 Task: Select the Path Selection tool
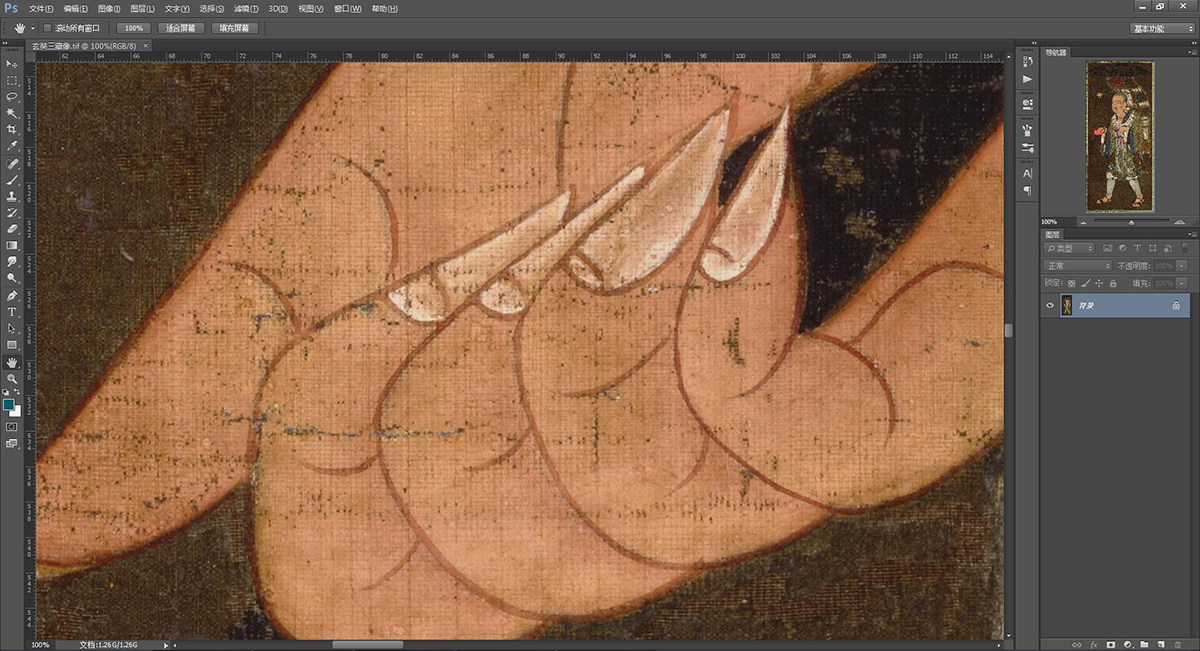coord(12,329)
